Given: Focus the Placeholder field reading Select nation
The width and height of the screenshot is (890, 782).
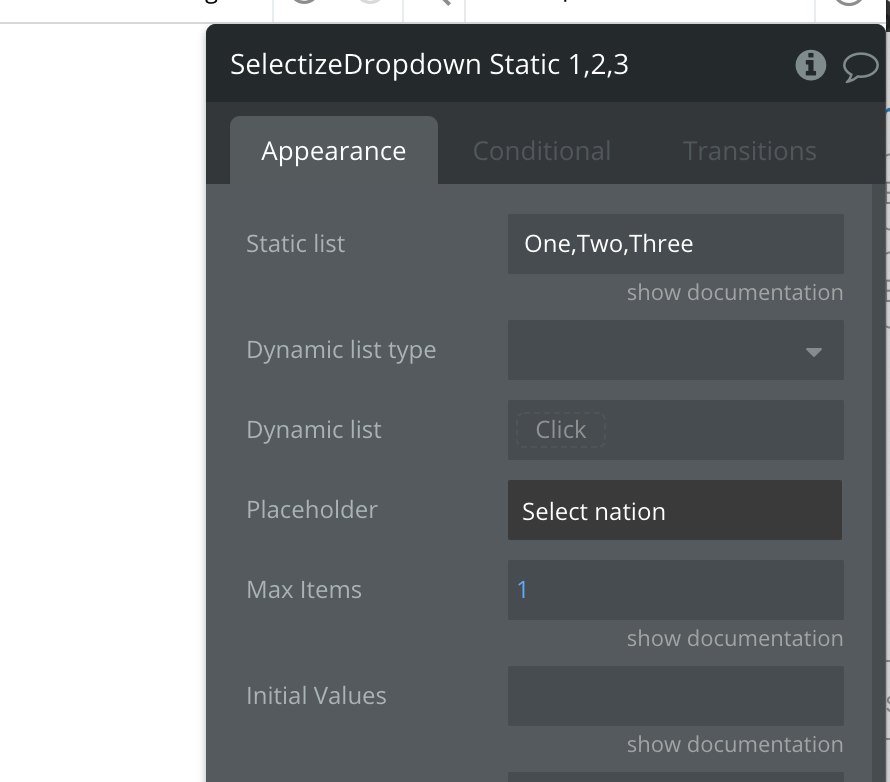Looking at the screenshot, I should coord(675,511).
